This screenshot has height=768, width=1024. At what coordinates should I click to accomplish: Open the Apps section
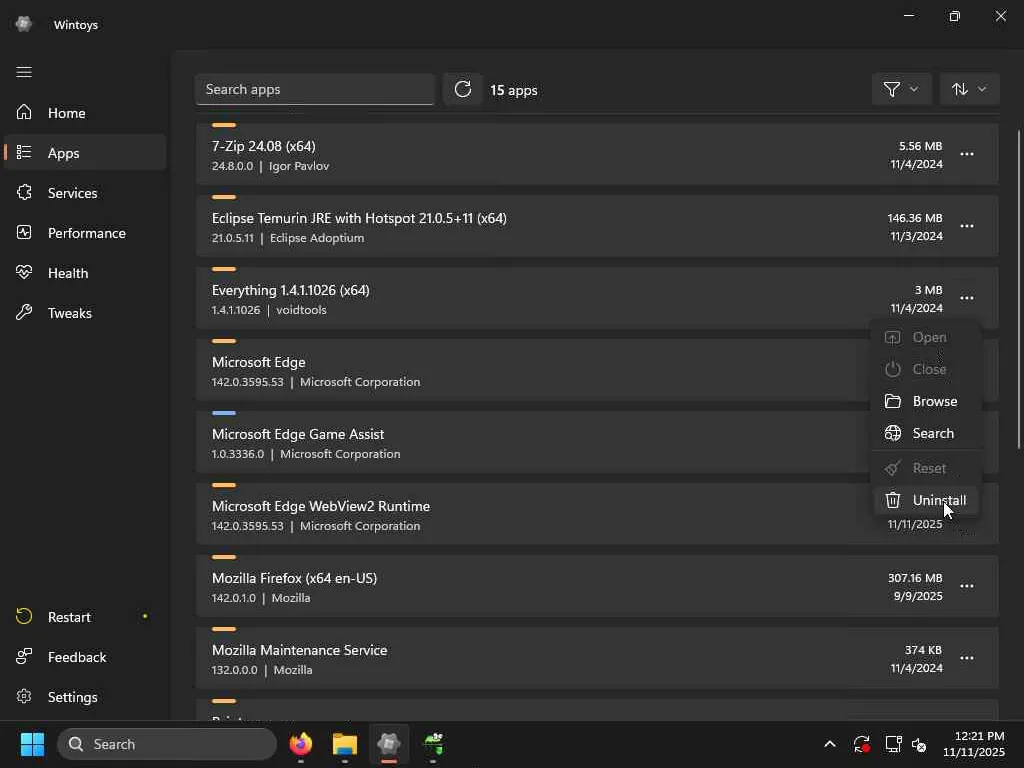[x=85, y=153]
